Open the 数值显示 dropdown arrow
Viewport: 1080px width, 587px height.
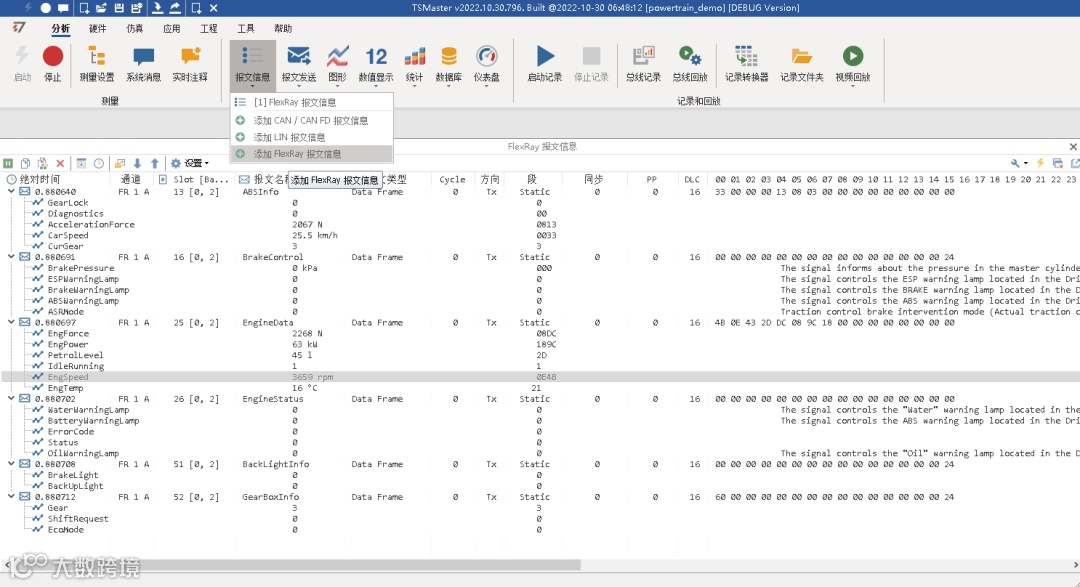(x=376, y=86)
